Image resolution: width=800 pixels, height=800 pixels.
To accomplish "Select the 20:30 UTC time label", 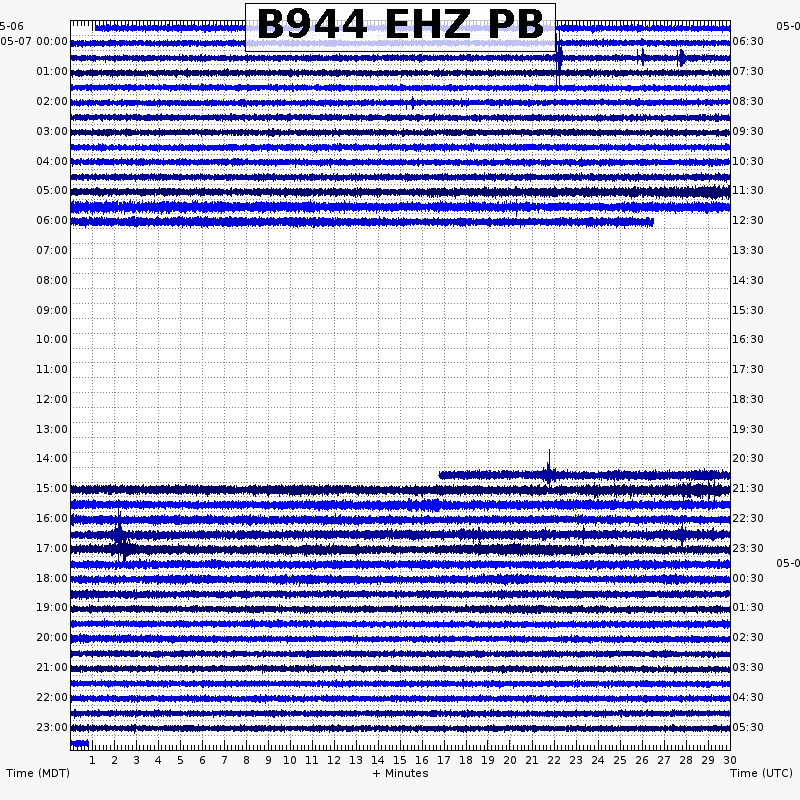I will tap(748, 458).
